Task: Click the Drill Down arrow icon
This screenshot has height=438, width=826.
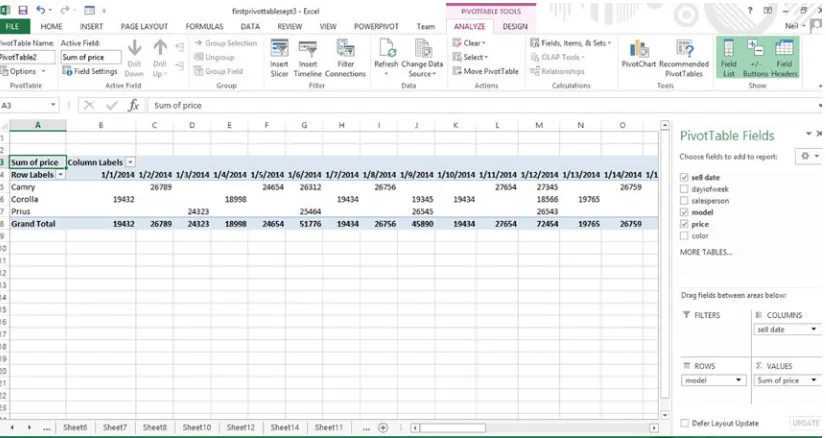Action: (134, 48)
